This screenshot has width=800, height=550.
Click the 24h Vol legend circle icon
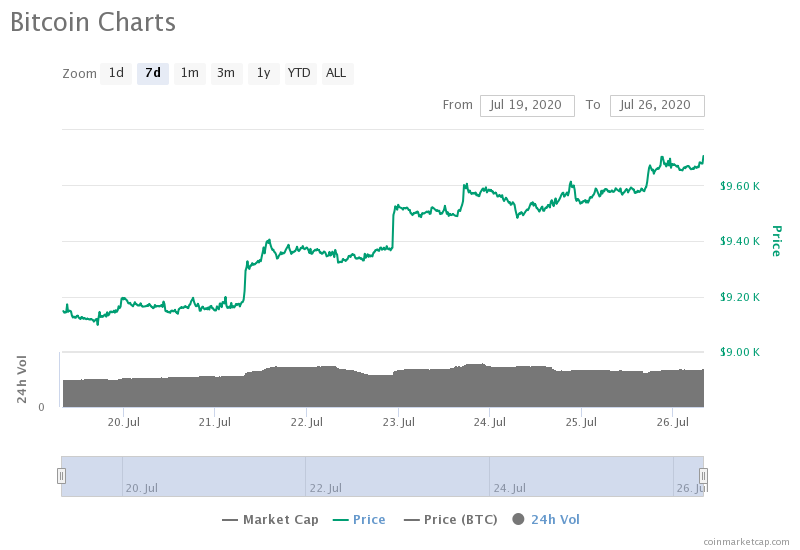point(518,519)
